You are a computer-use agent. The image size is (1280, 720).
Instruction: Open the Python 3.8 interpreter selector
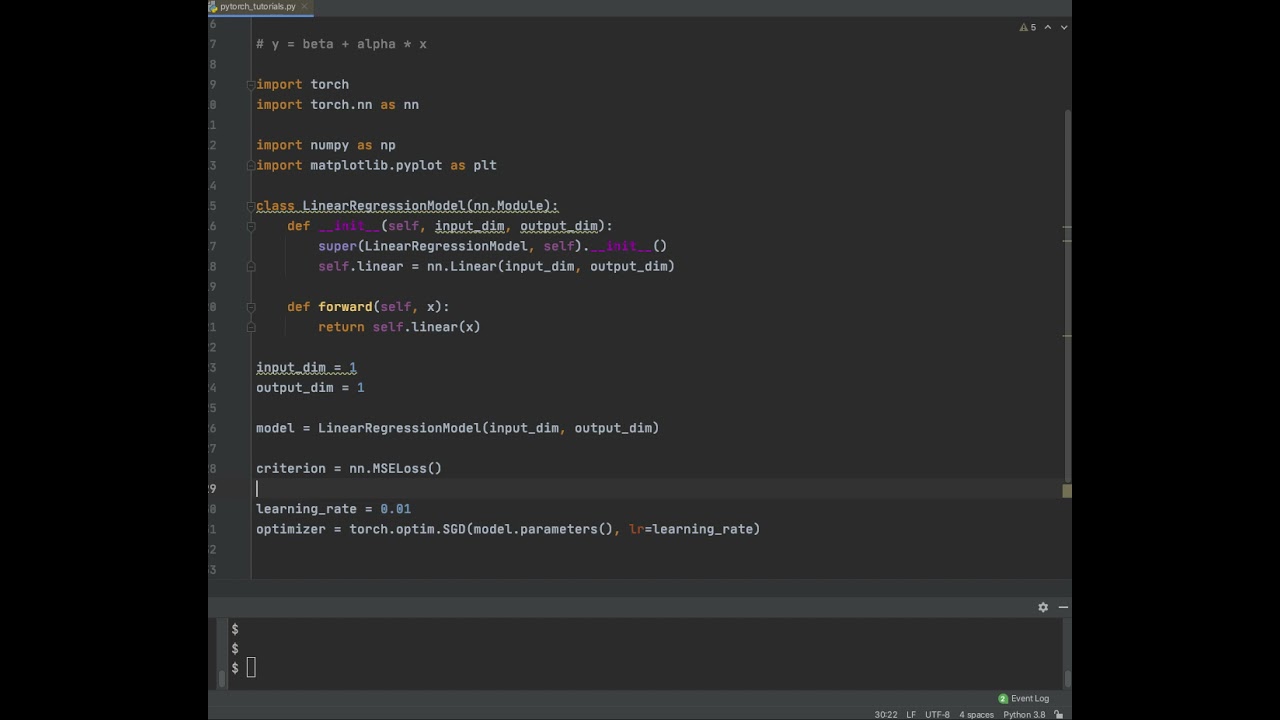point(1025,714)
